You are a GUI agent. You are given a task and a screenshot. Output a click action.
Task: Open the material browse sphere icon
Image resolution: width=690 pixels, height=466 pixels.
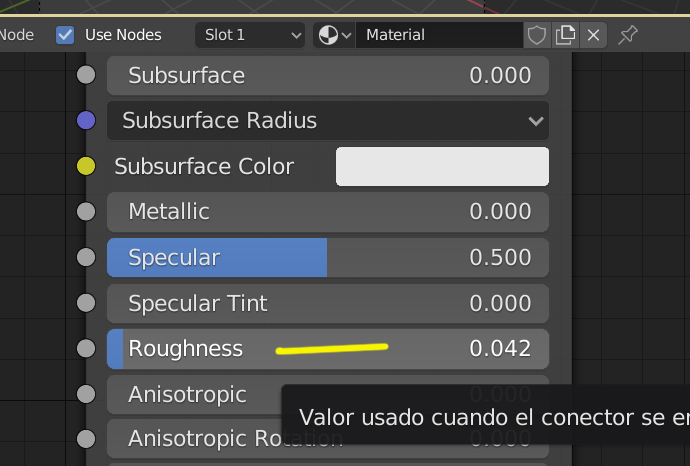pos(334,35)
